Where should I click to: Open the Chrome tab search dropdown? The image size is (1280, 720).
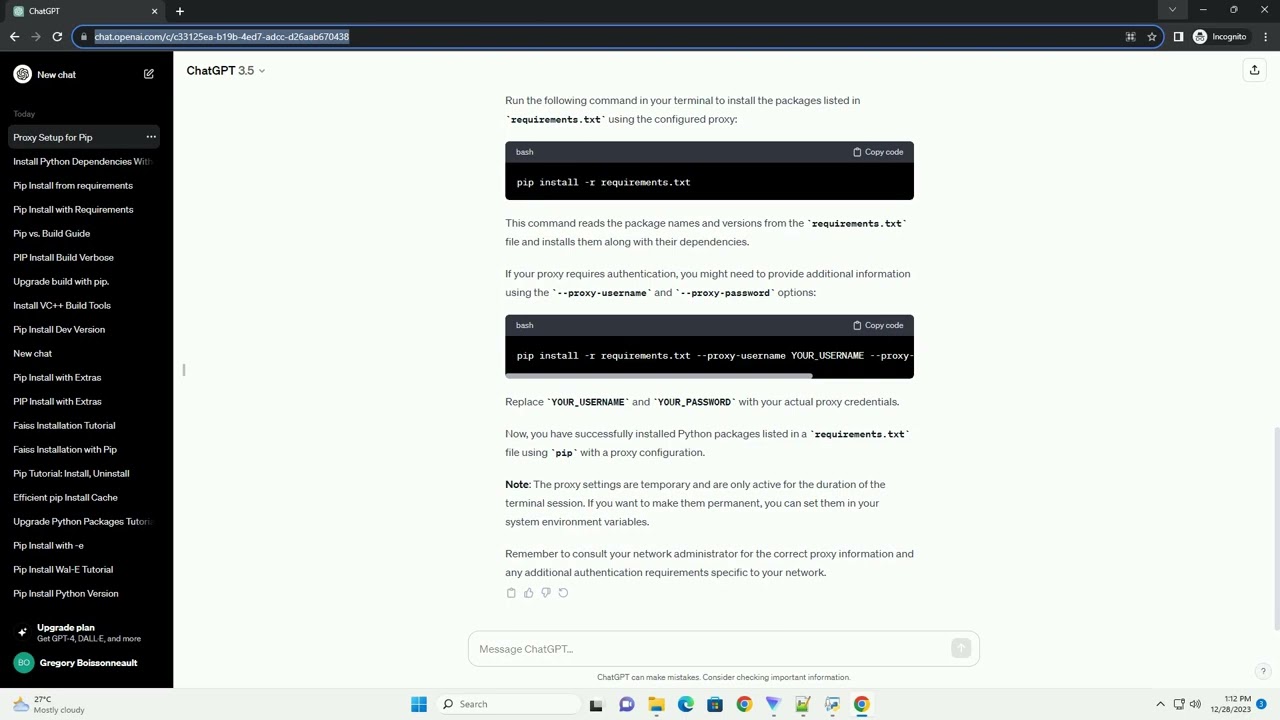pos(1172,10)
